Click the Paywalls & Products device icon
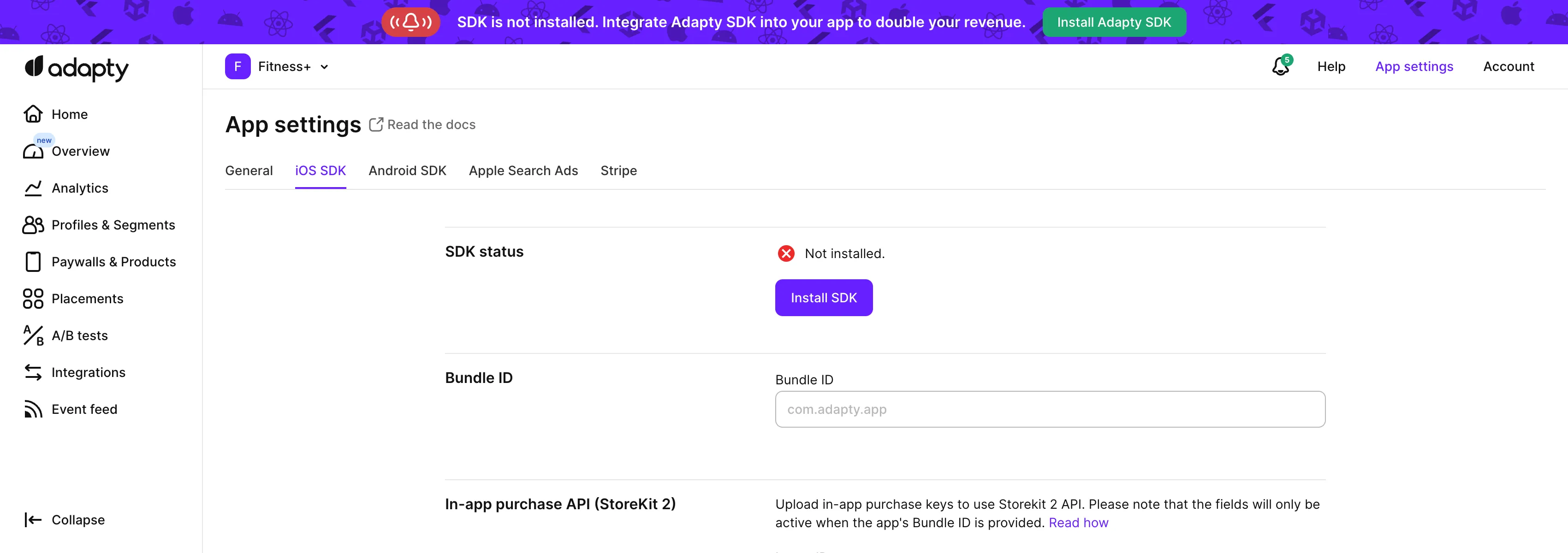1568x553 pixels. click(33, 262)
